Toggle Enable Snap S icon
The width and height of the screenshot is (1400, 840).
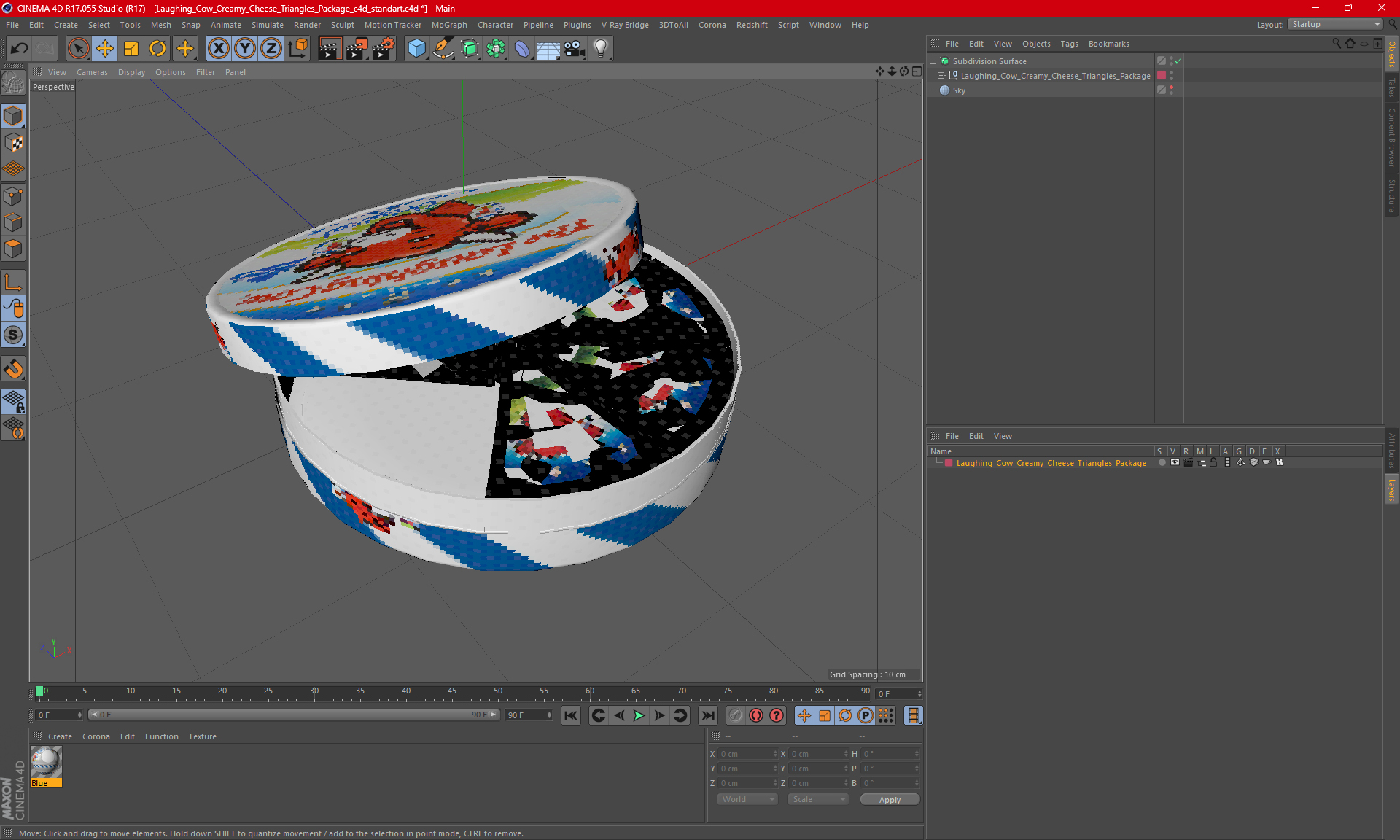[x=14, y=335]
